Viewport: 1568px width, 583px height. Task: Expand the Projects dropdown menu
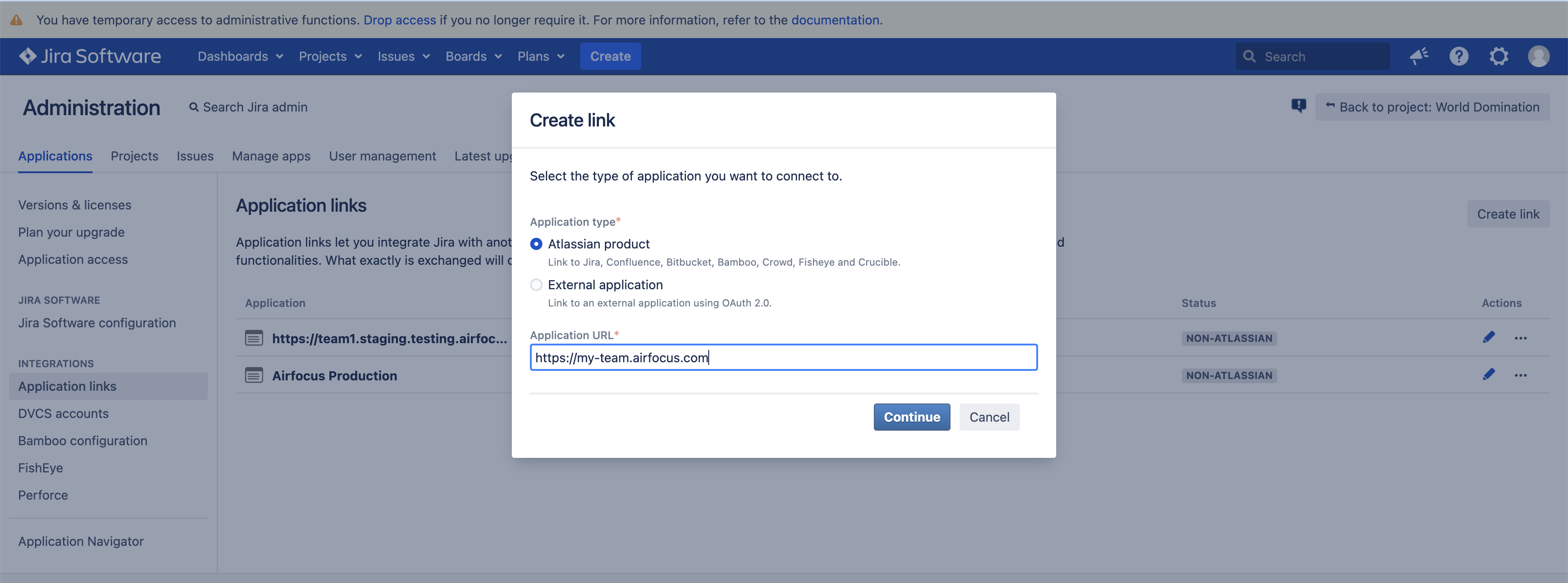click(x=330, y=57)
